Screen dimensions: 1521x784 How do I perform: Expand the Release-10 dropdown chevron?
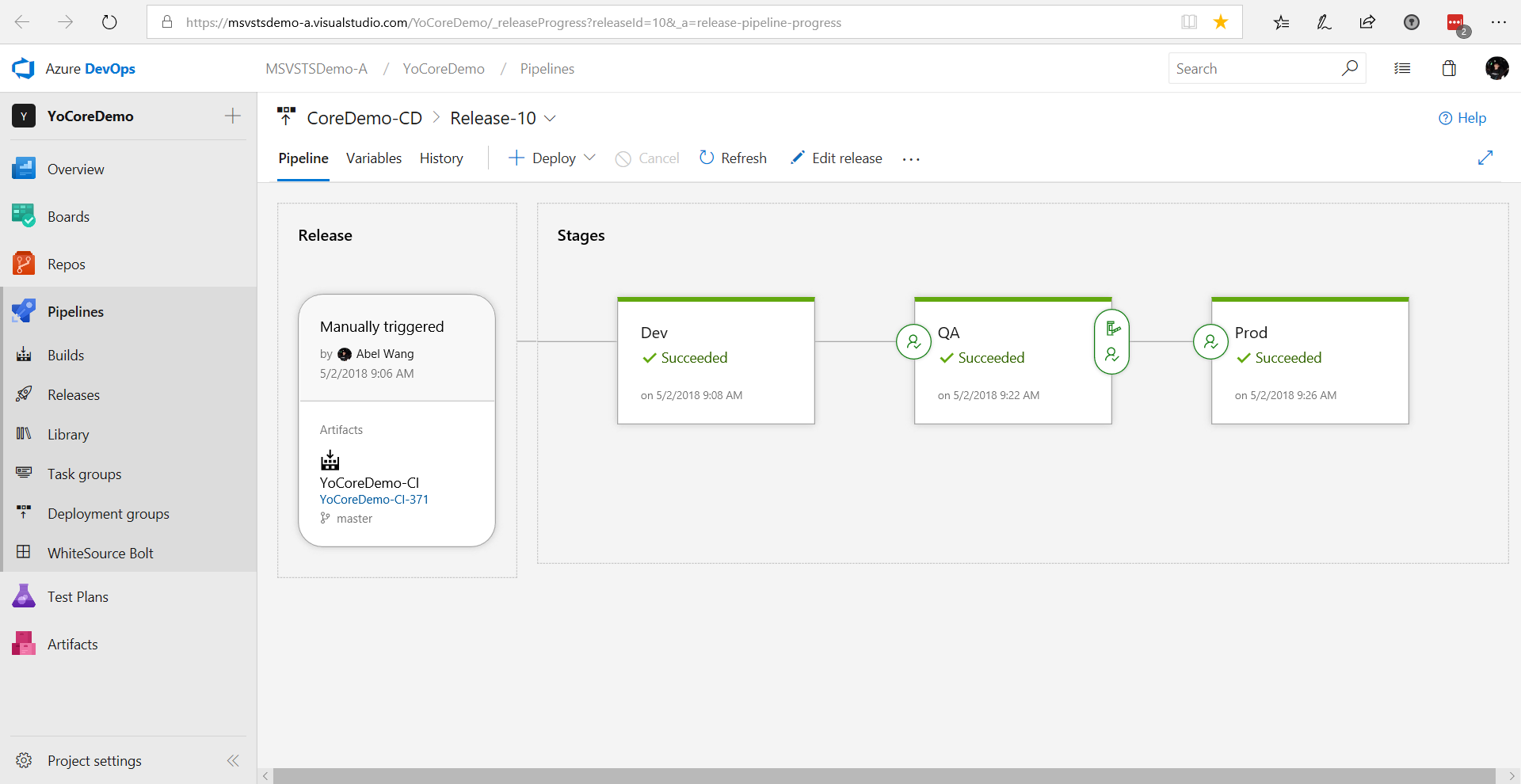(550, 118)
